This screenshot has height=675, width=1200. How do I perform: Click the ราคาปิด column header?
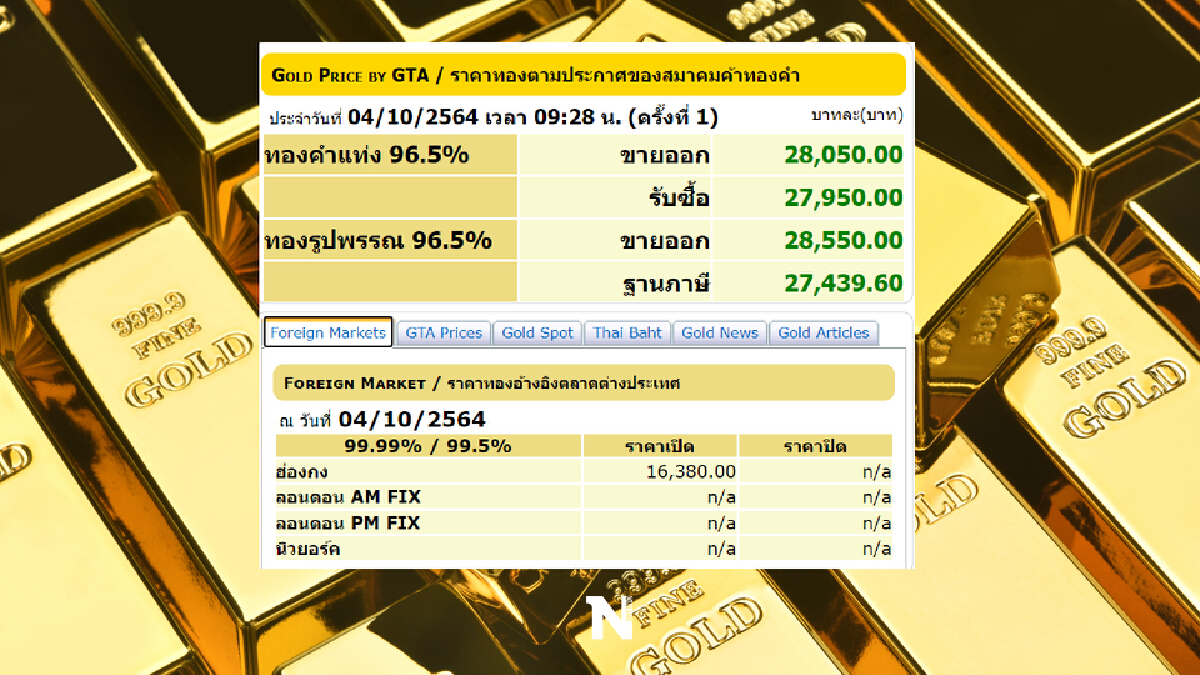click(815, 446)
